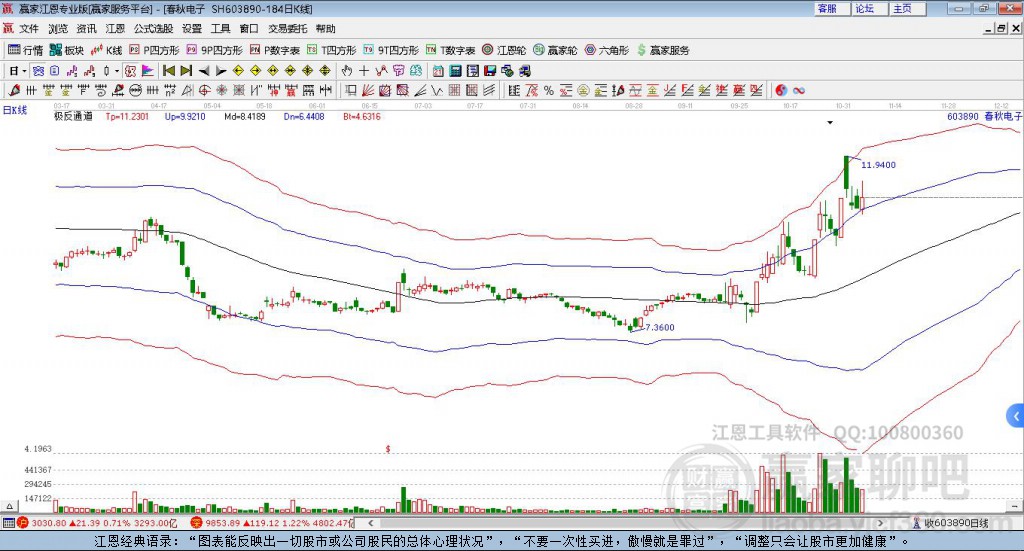Open the P数字表 tool
1024x551 pixels.
pyautogui.click(x=274, y=50)
